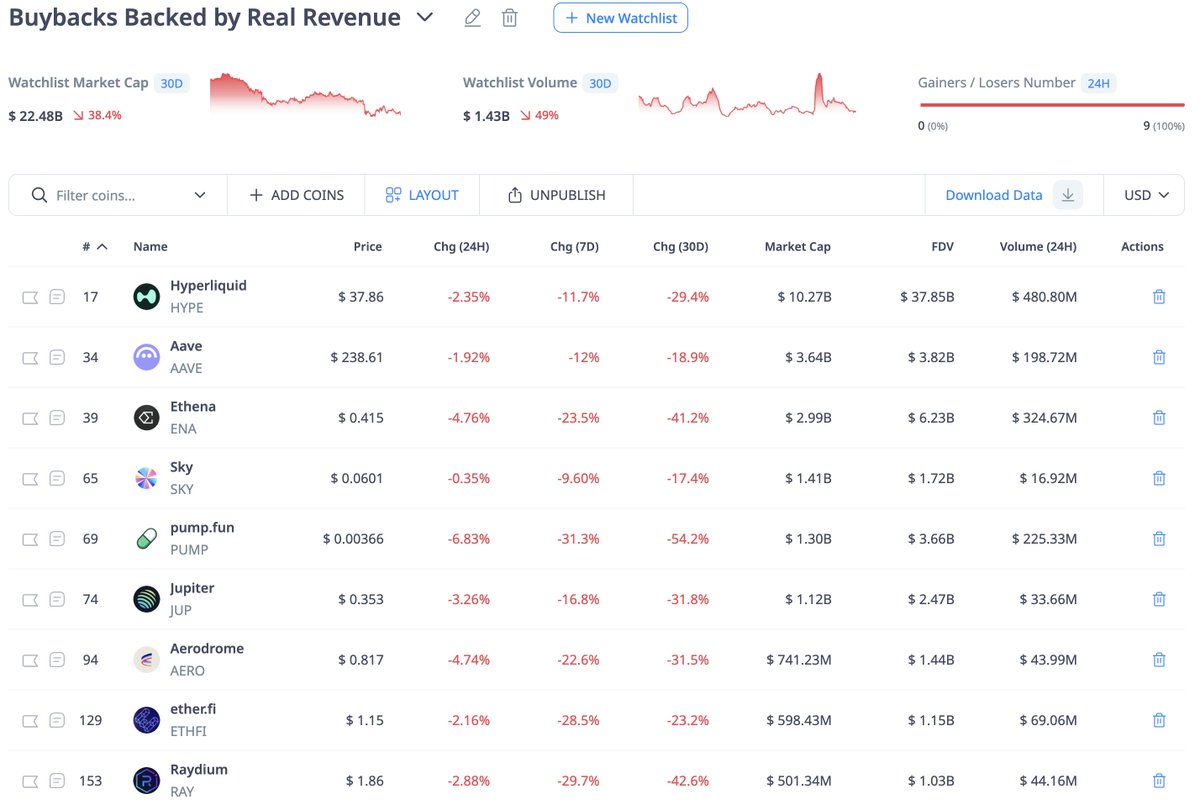Click Jupiter FDV $ 2.47B
The image size is (1200, 810).
coord(931,599)
